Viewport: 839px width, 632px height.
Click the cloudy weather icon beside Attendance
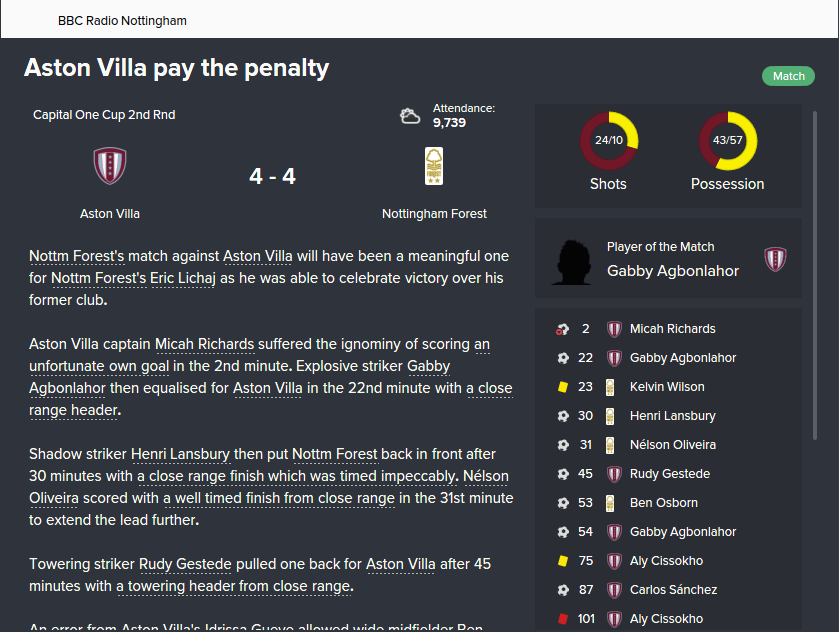410,116
